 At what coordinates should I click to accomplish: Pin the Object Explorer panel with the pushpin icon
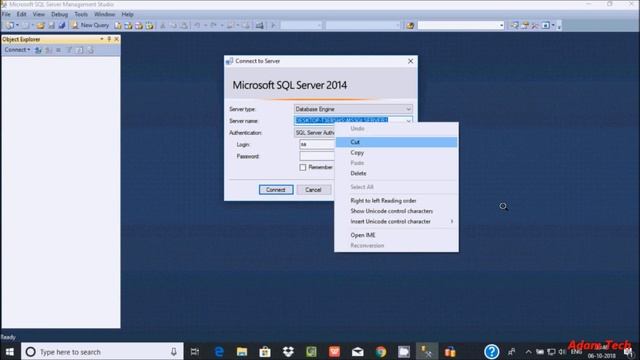tap(109, 39)
